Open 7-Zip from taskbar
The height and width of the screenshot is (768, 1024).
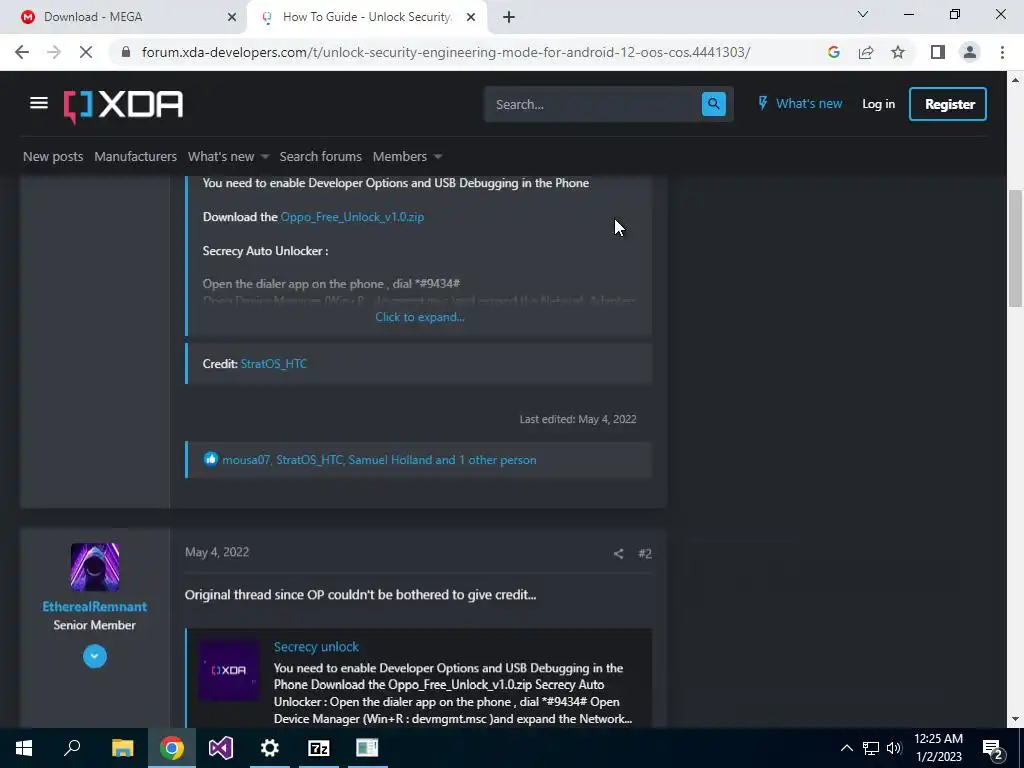tap(319, 748)
